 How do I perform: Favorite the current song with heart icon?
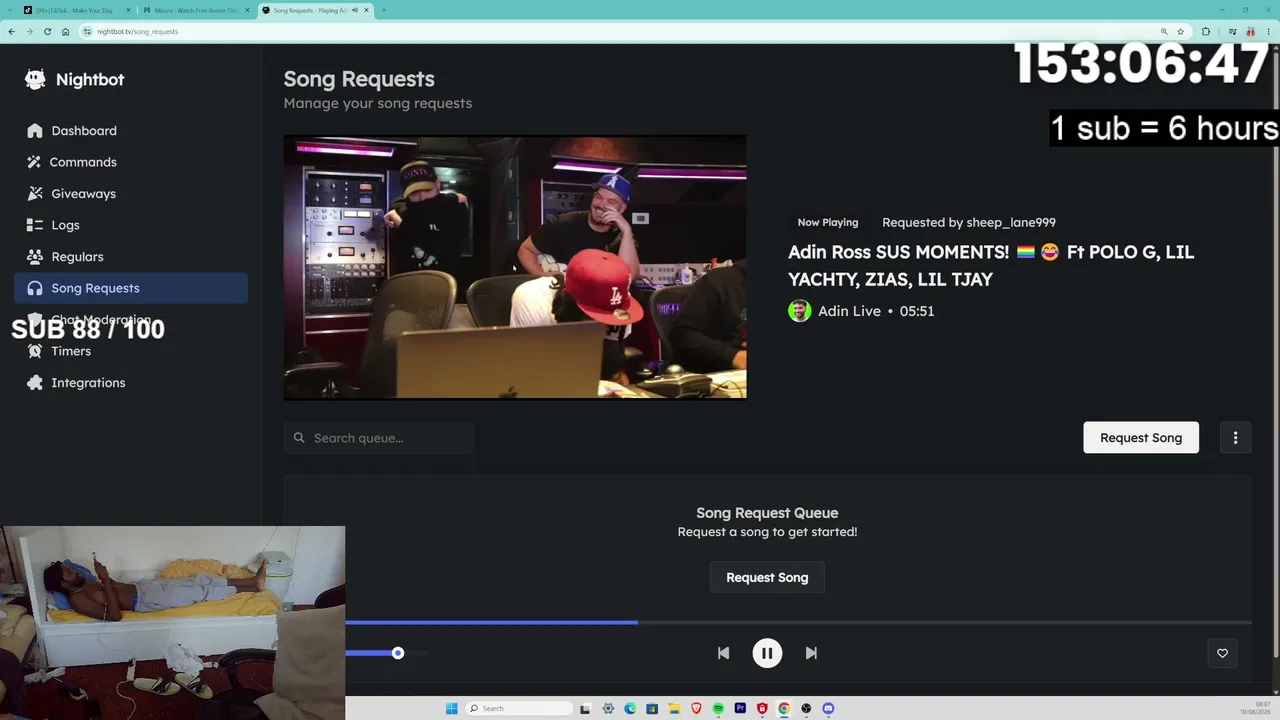tap(1222, 653)
